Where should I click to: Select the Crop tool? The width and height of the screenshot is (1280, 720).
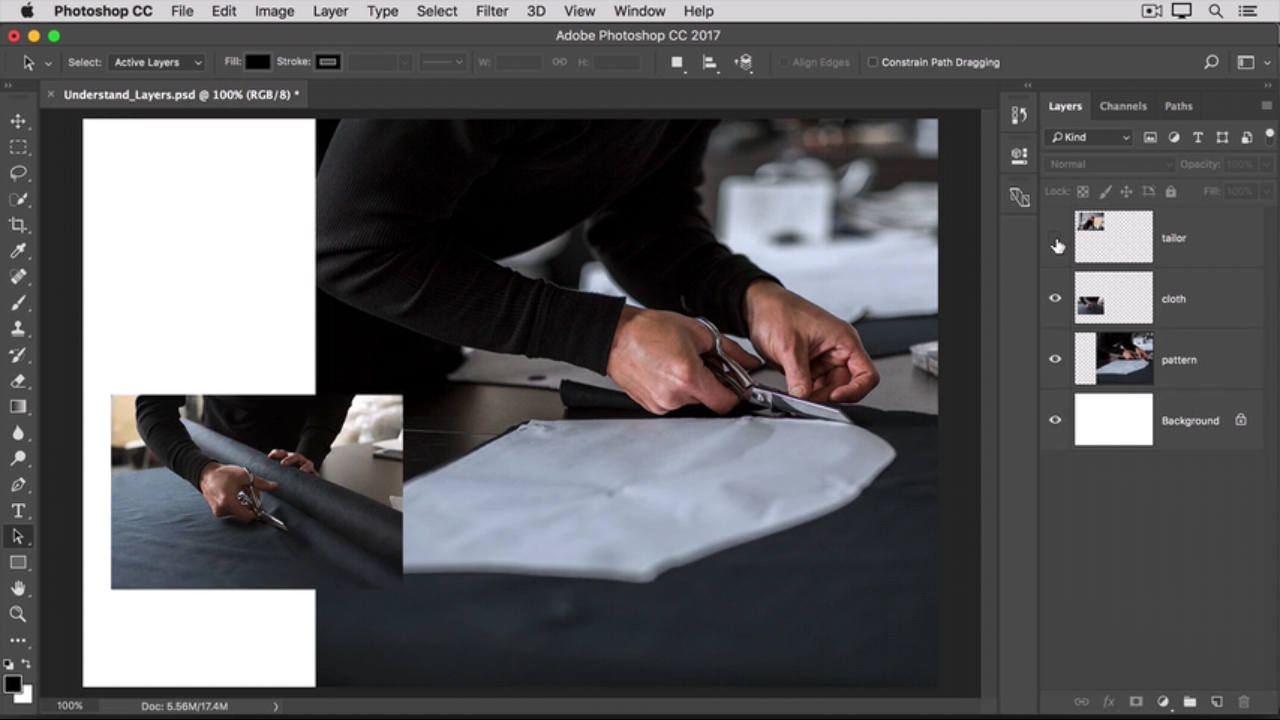(x=18, y=225)
